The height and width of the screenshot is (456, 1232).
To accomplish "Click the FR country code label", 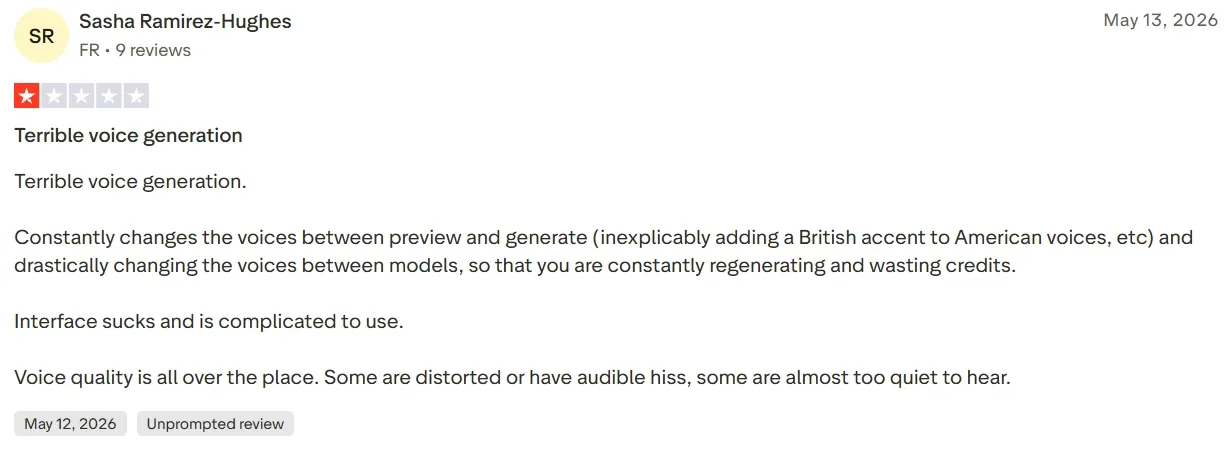I will (89, 50).
